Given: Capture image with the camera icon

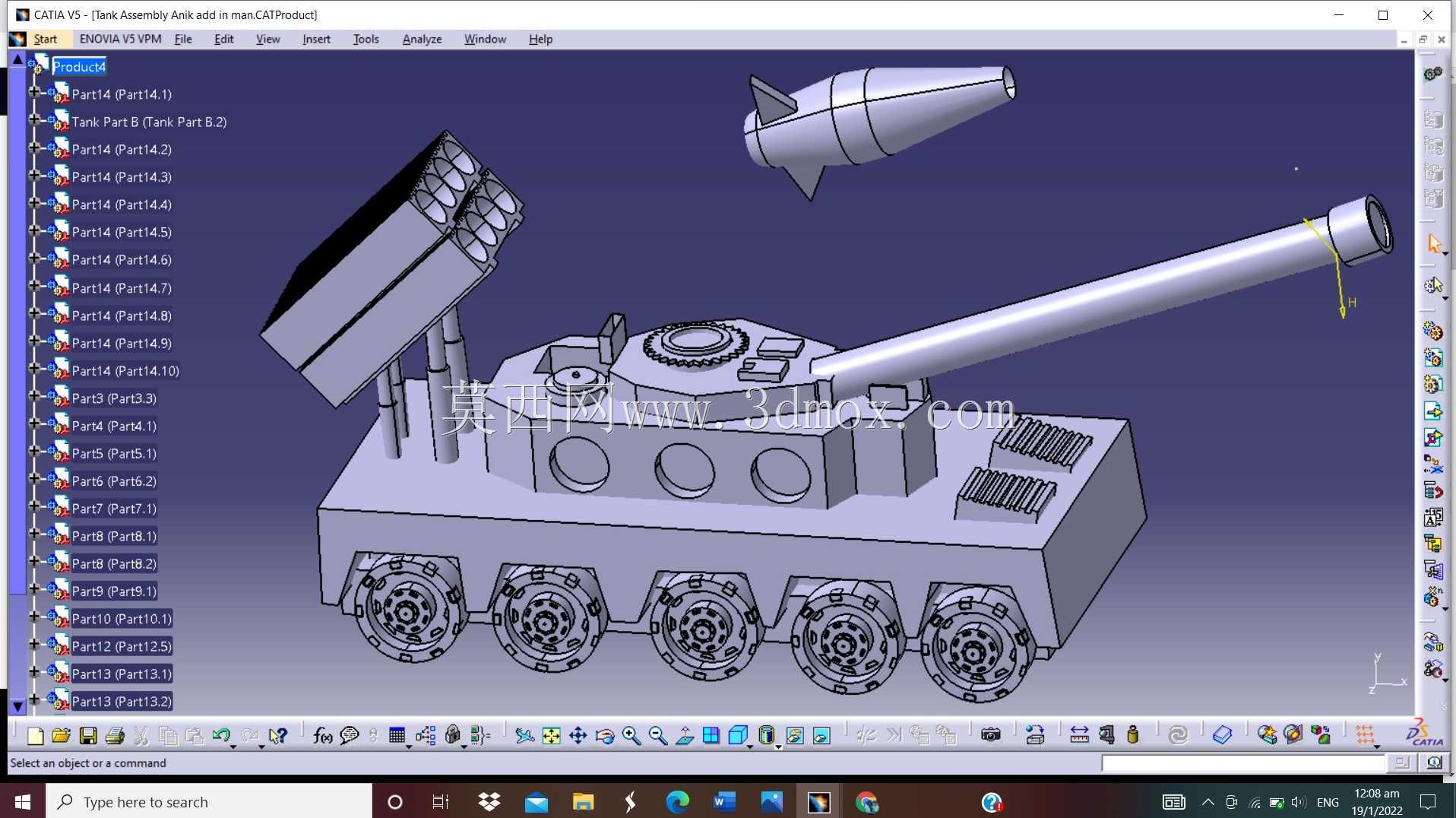Looking at the screenshot, I should [990, 735].
